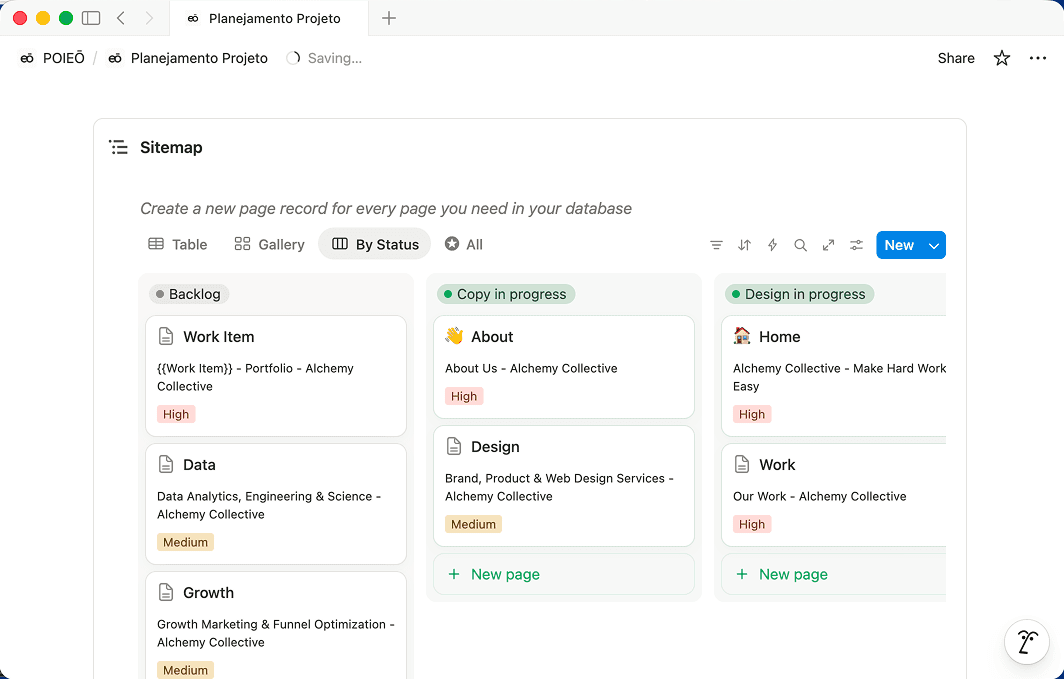
Task: Open the About card
Action: [564, 367]
